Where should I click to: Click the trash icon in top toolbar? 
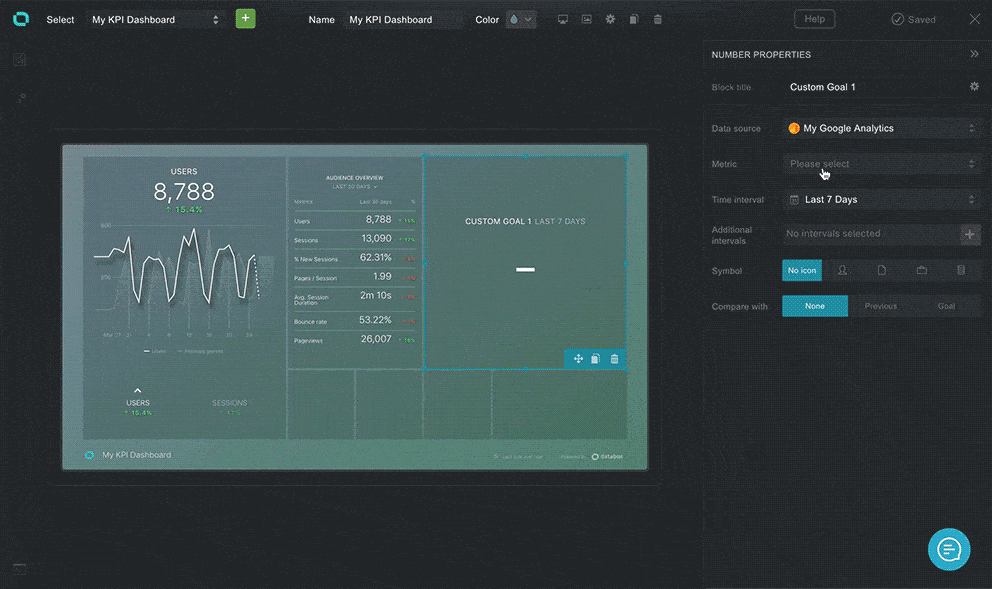(657, 19)
